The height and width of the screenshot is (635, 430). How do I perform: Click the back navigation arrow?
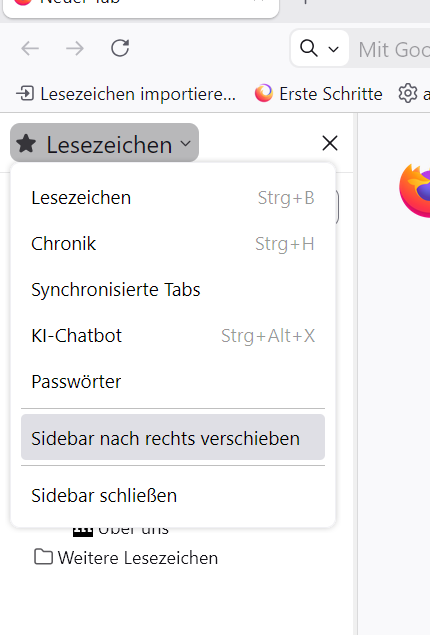click(30, 49)
